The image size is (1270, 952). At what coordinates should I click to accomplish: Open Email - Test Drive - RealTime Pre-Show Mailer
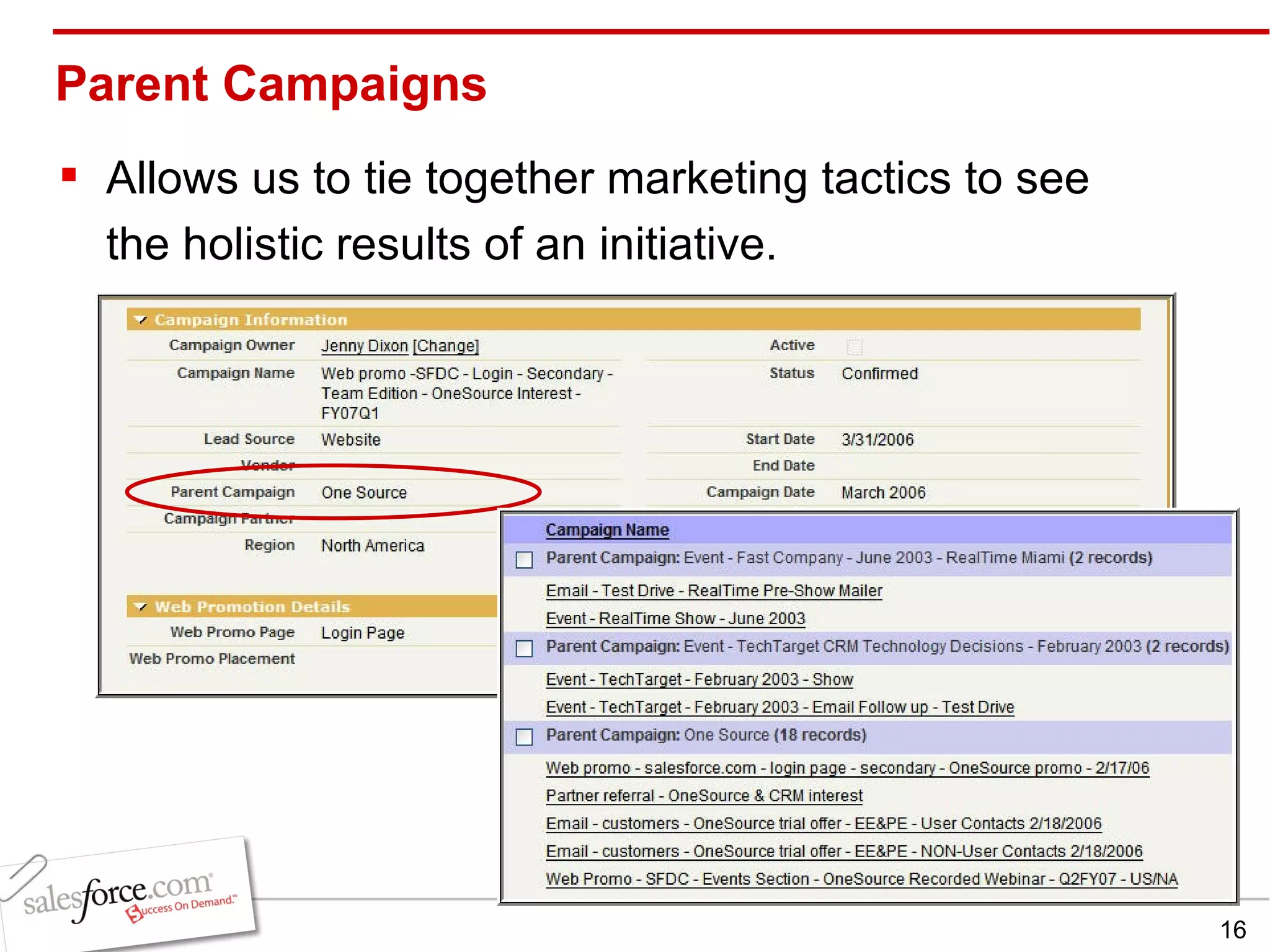[714, 591]
